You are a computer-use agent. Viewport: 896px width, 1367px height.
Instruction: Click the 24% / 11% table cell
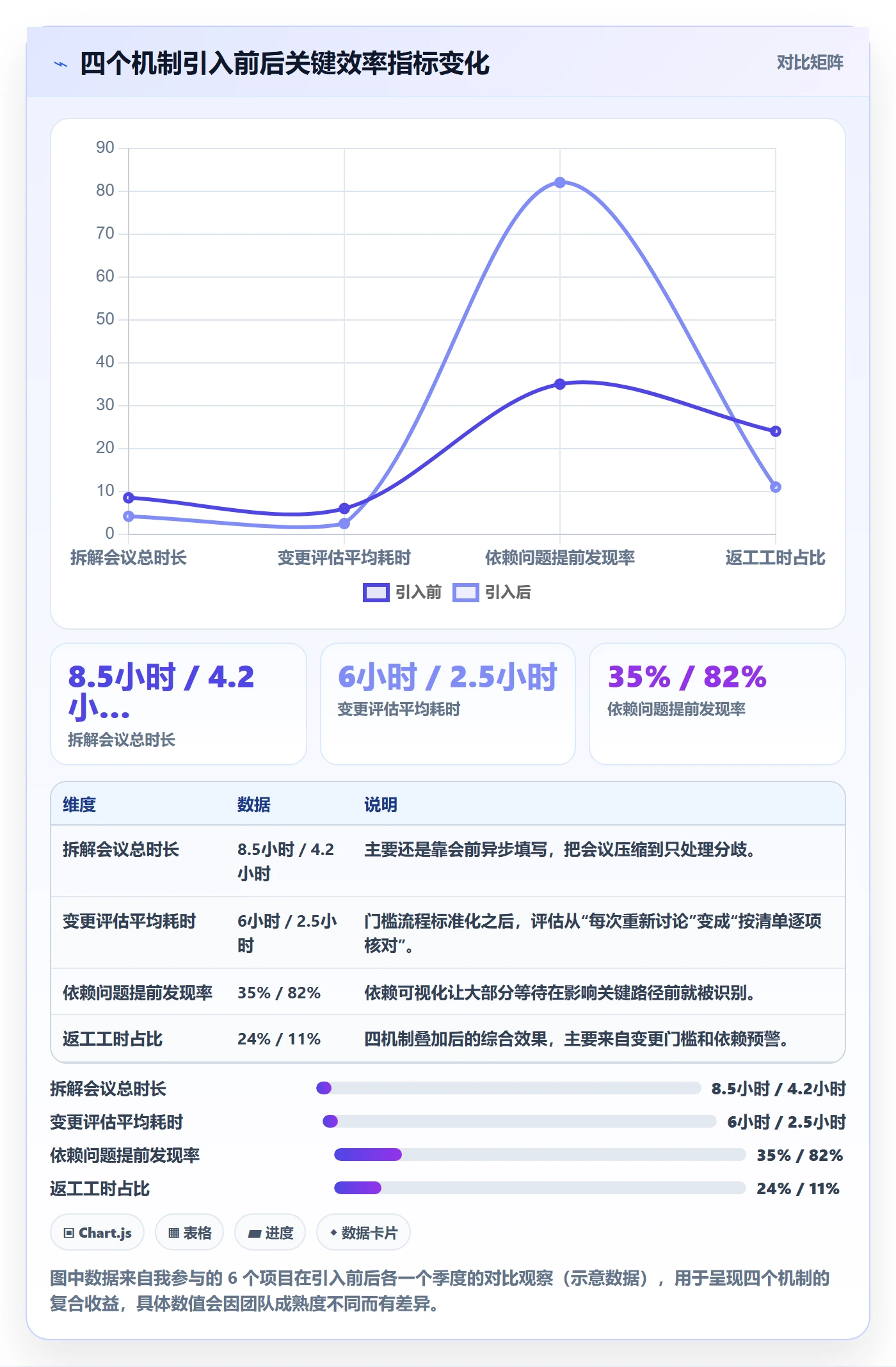coord(279,1039)
